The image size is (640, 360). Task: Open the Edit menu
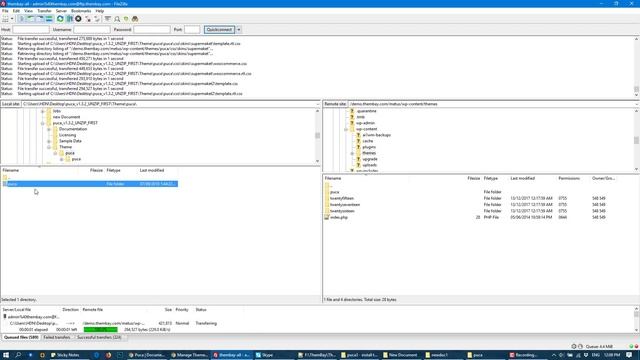click(x=16, y=11)
